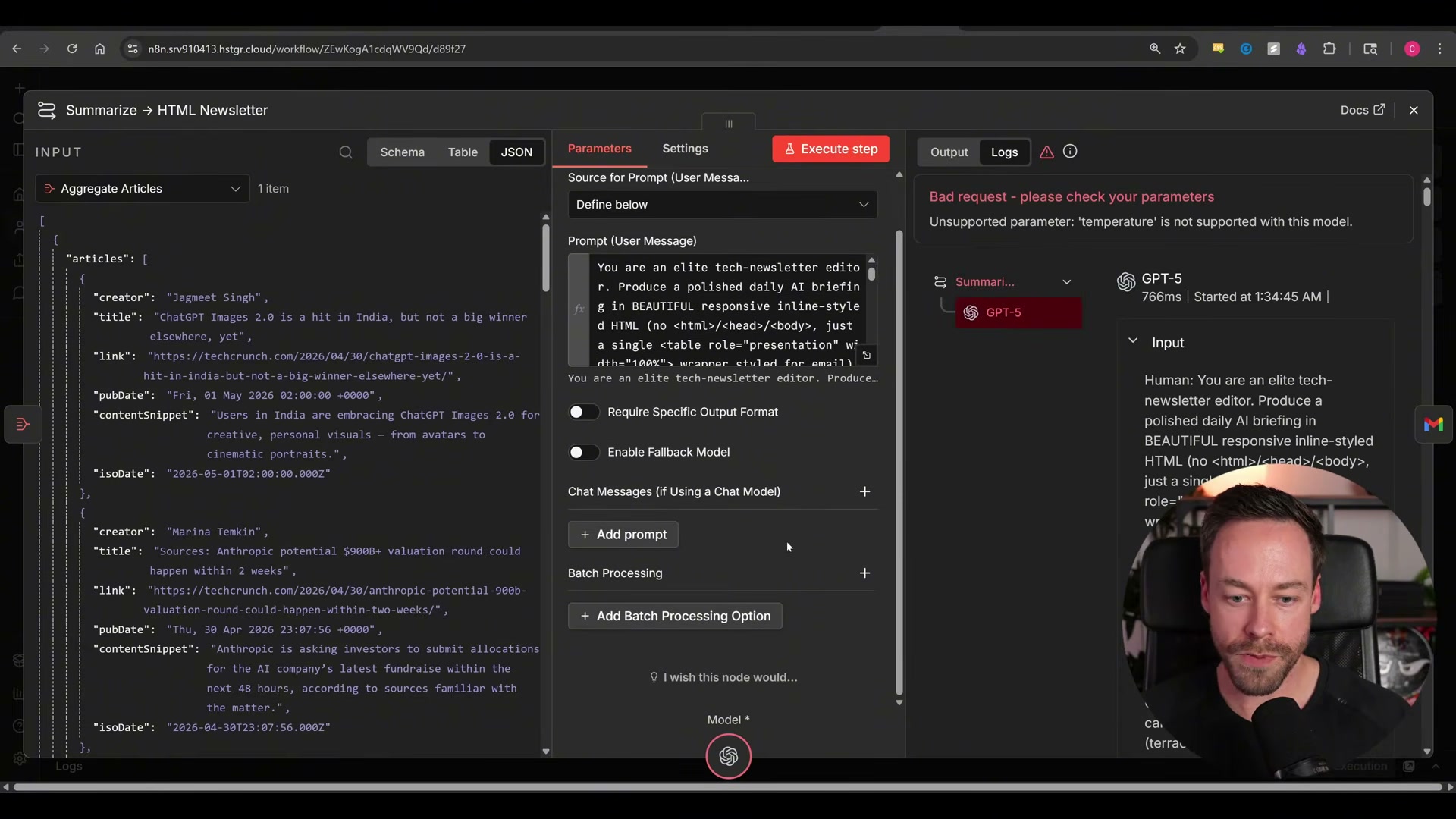
Task: Click the 'Bad request - please check your parameters' text
Action: pos(1072,197)
